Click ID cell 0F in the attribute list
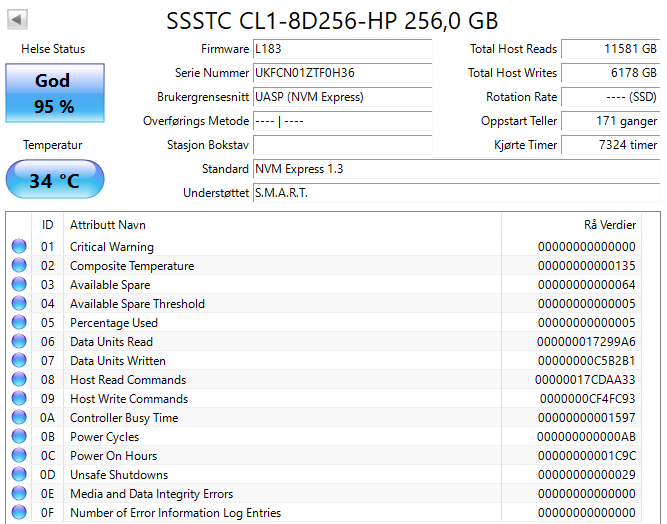This screenshot has width=667, height=524. click(x=48, y=513)
